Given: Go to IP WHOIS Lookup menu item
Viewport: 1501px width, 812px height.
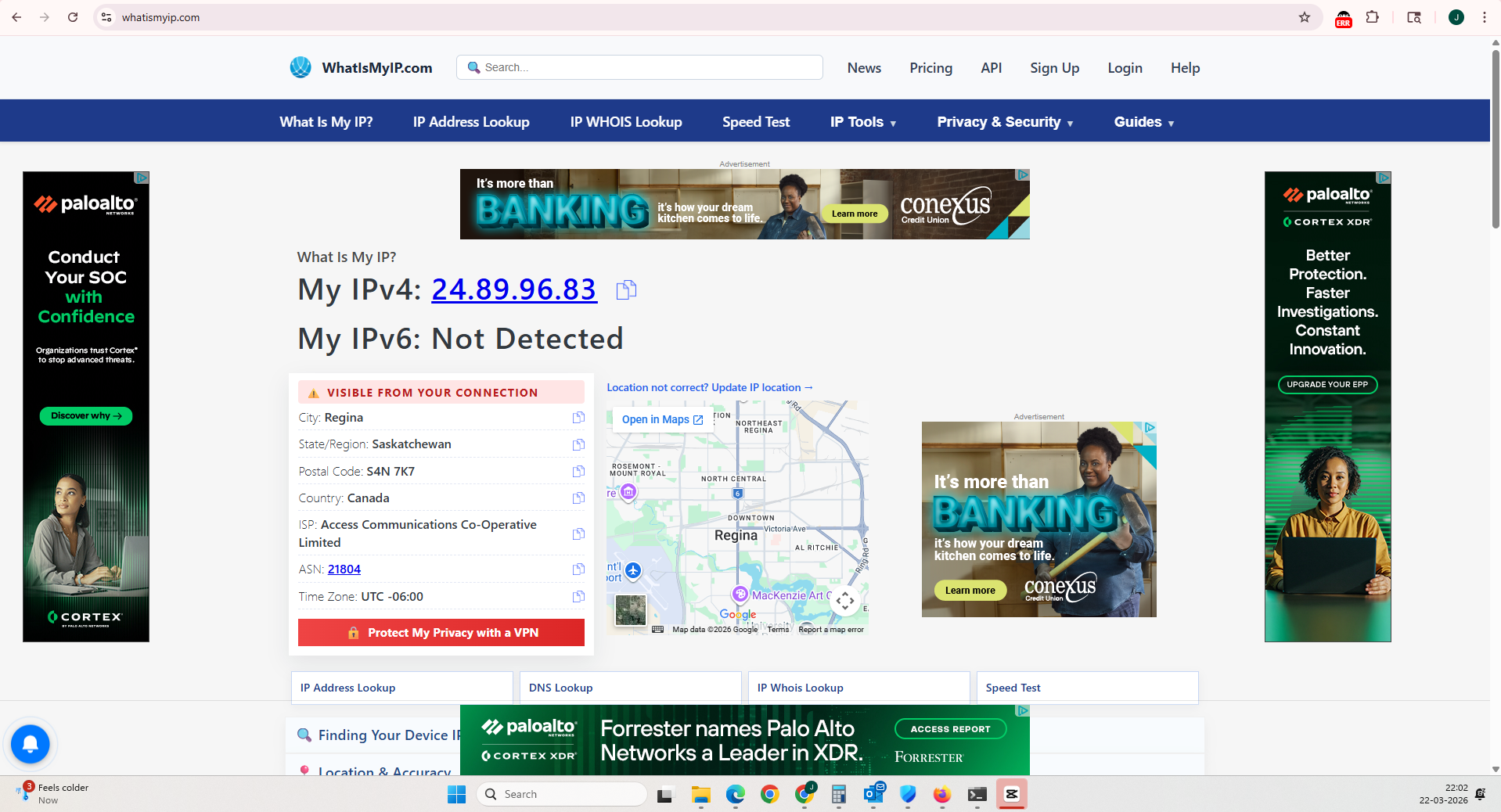Looking at the screenshot, I should point(625,122).
